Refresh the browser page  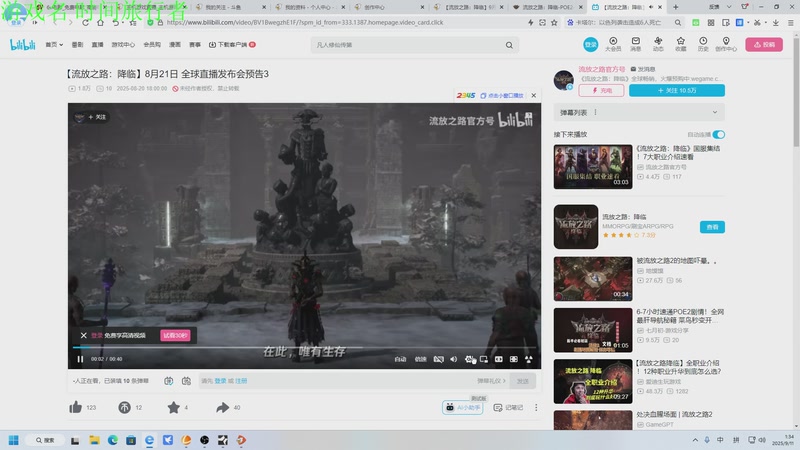click(85, 23)
